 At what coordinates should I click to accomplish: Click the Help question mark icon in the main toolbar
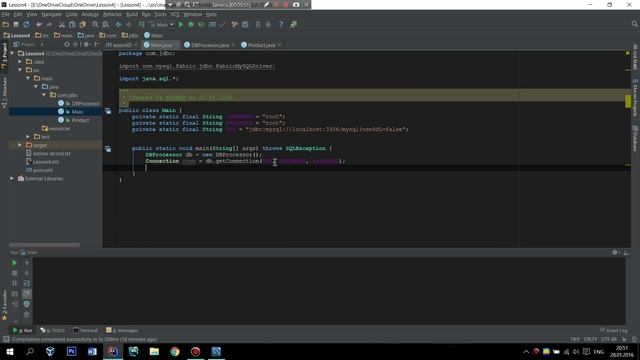tap(281, 25)
